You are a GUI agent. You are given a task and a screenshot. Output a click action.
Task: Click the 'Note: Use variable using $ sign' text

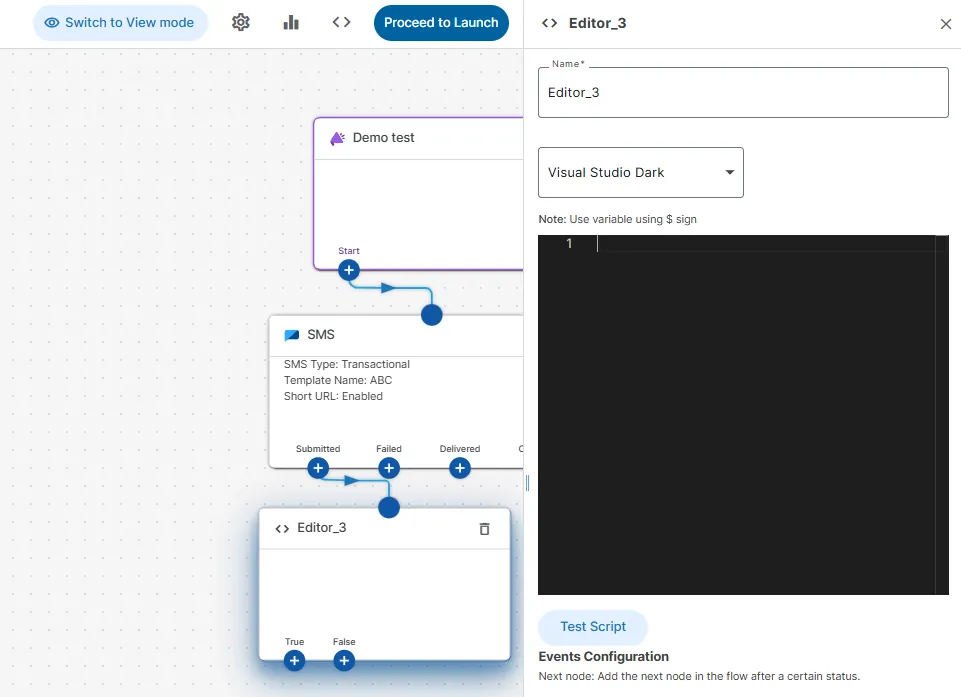(x=617, y=219)
